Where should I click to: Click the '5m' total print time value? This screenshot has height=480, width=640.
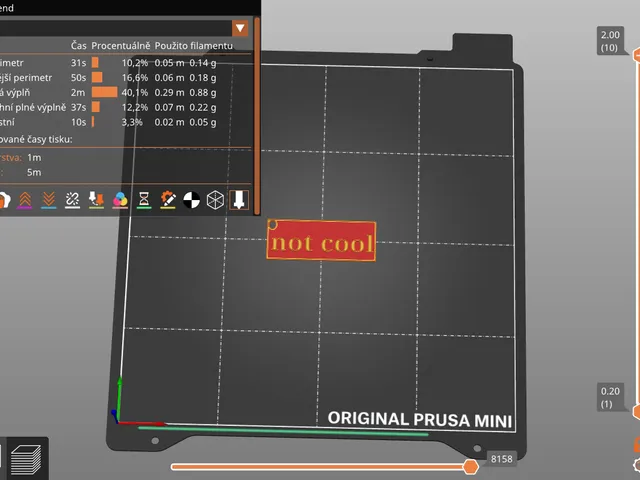tap(34, 172)
